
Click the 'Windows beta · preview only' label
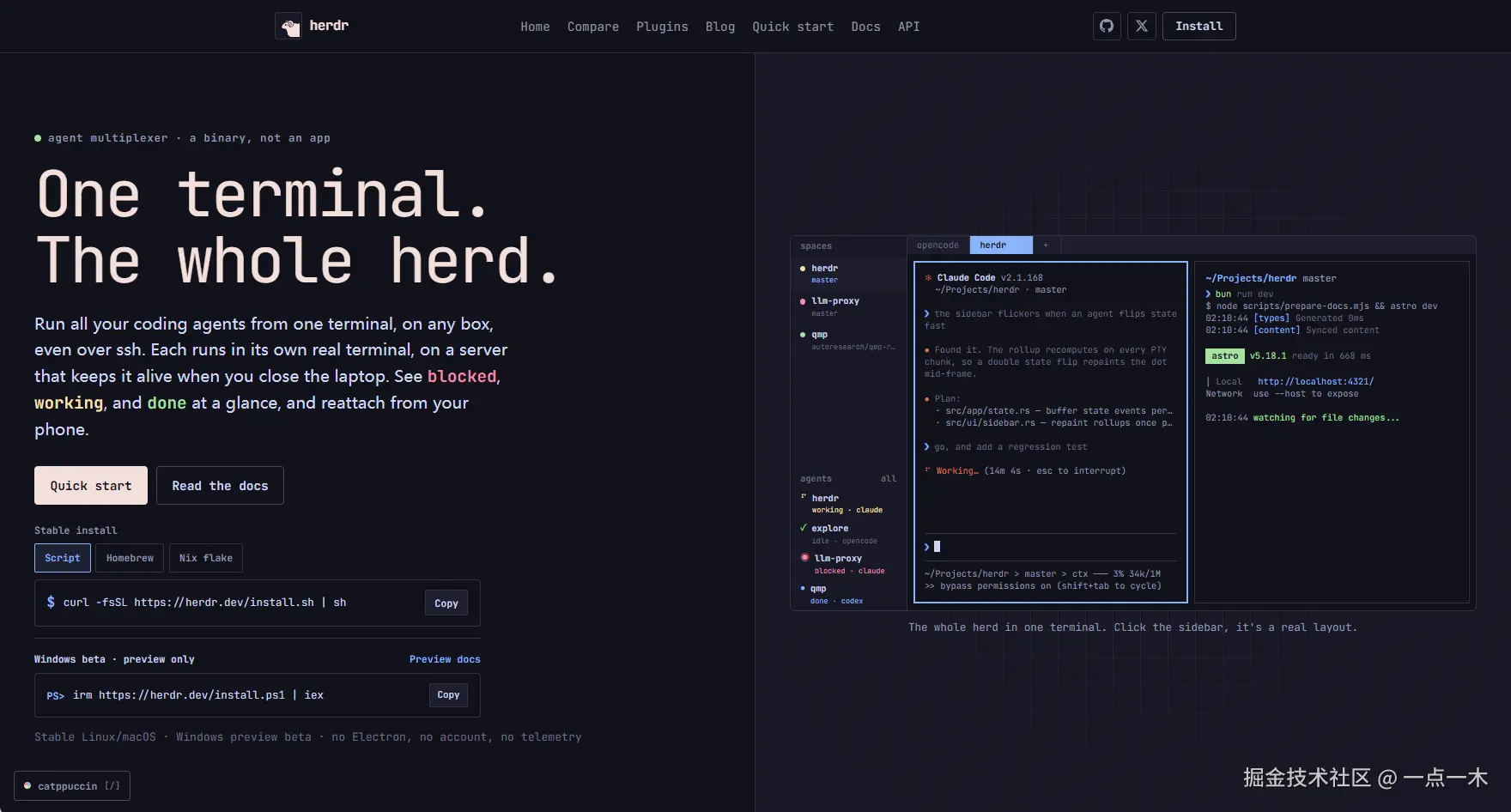pyautogui.click(x=114, y=659)
